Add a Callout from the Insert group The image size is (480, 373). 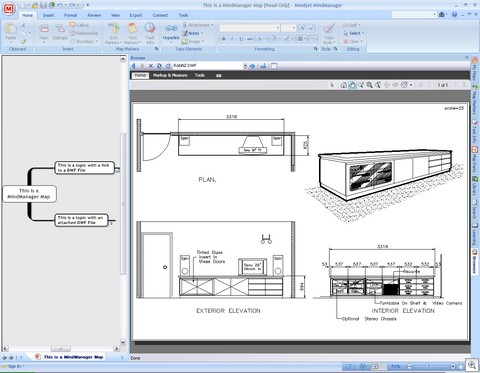click(79, 25)
